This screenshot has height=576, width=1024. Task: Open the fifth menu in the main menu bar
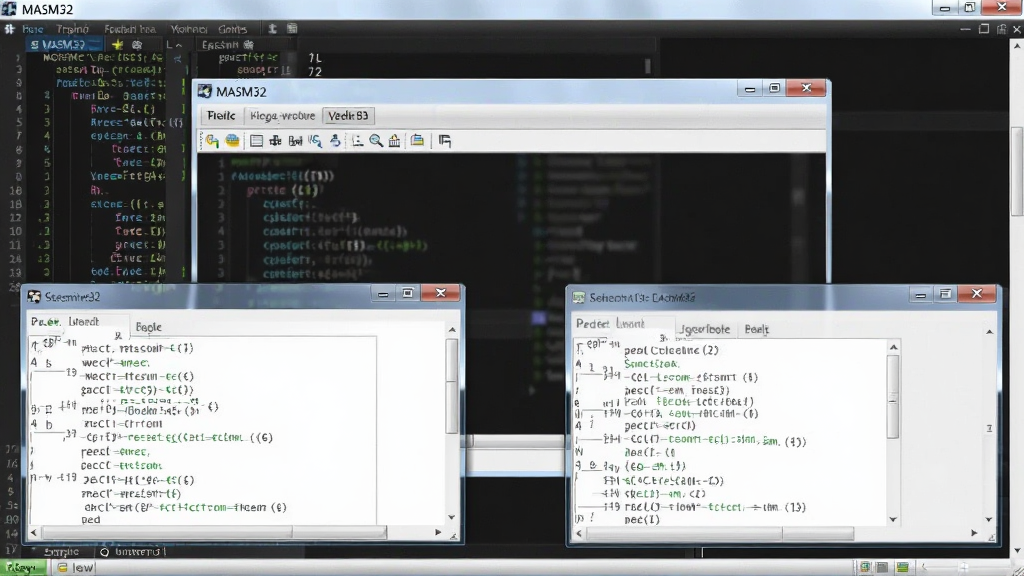pos(232,29)
